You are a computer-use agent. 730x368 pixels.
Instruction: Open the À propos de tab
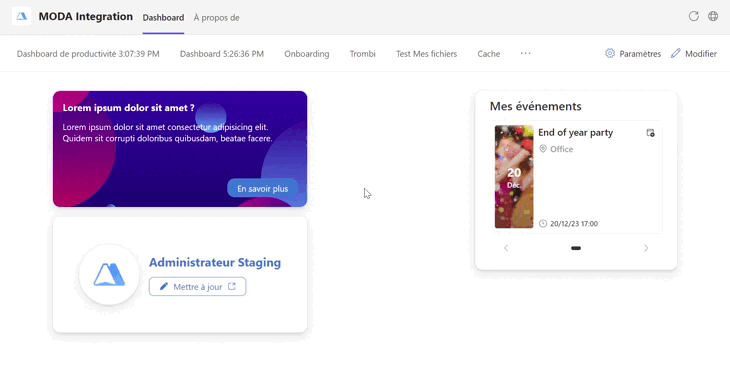[216, 18]
